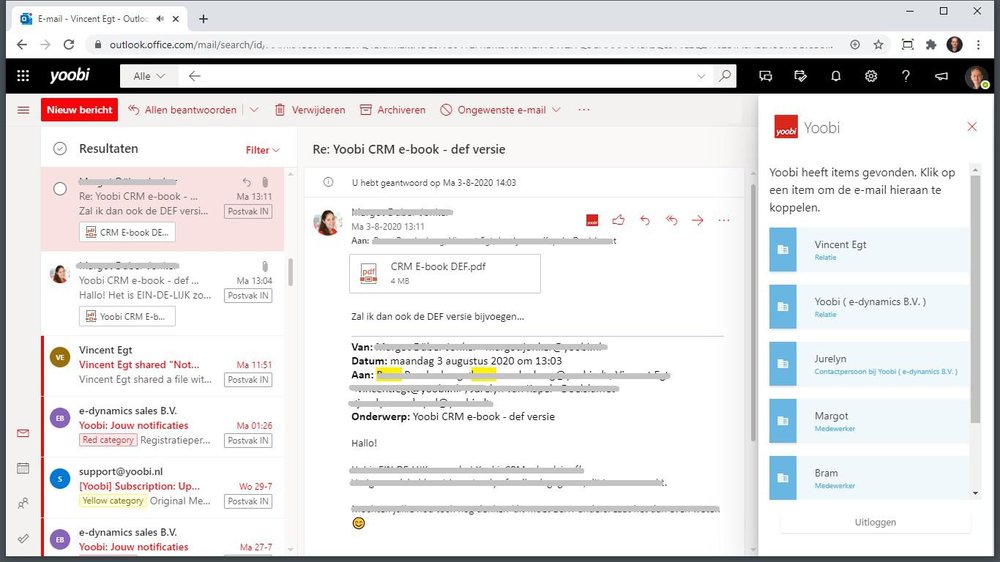The width and height of the screenshot is (1000, 562).
Task: Reply using the single arrow icon in the message
Action: coord(645,220)
